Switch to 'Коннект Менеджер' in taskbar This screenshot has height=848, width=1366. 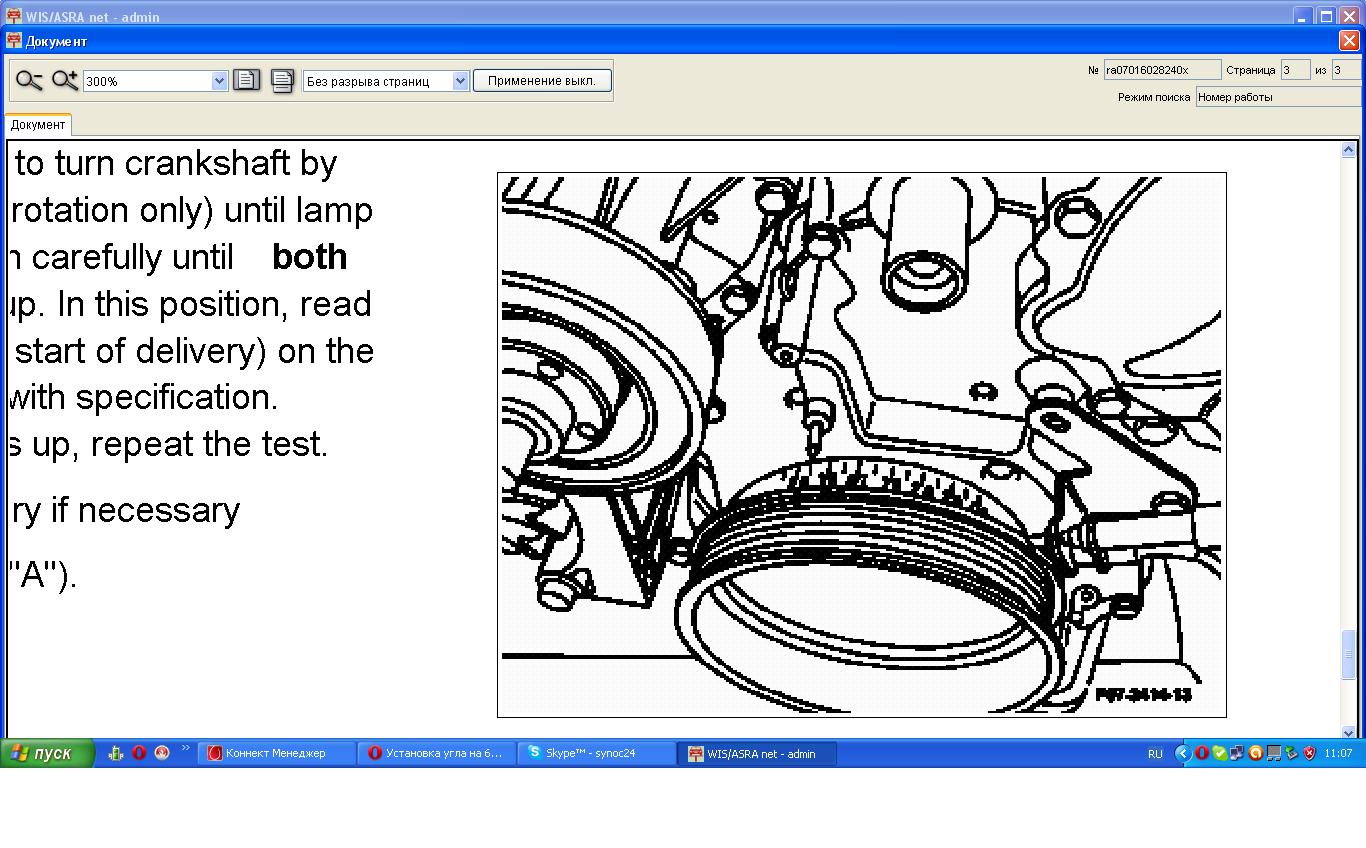tap(276, 753)
